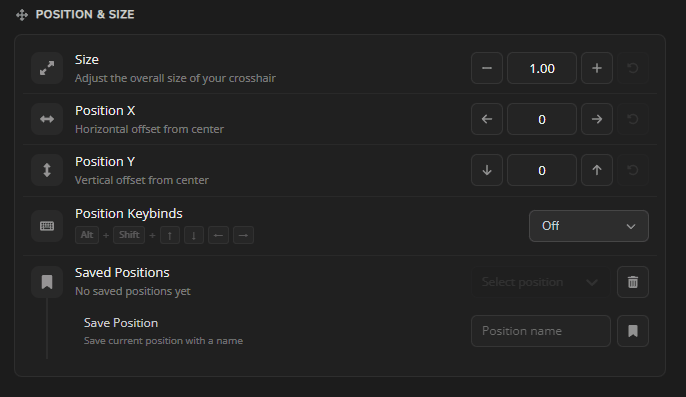Click the Shift key badge

(129, 235)
